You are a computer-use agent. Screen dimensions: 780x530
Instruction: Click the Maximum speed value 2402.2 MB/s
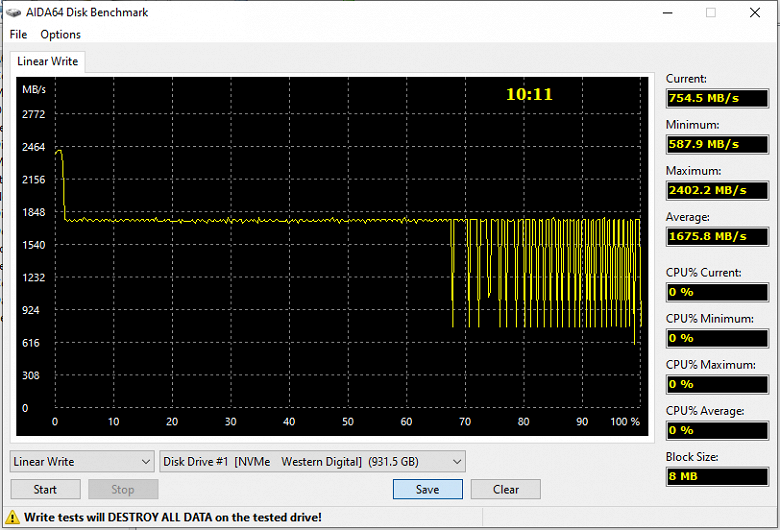pos(717,190)
